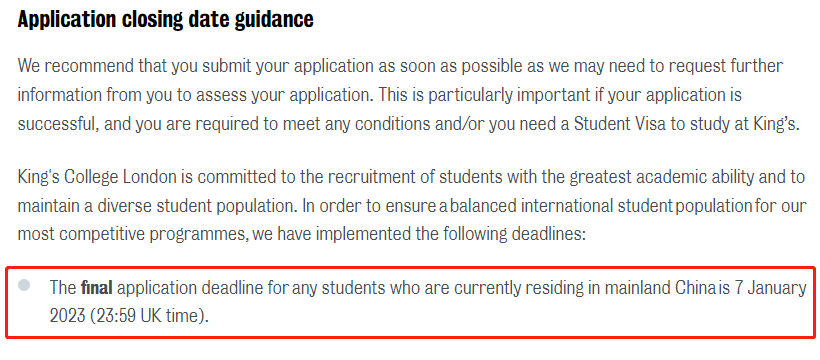This screenshot has height=360, width=820.
Task: Click the phrase 'most competitive programmes'
Action: 133,234
